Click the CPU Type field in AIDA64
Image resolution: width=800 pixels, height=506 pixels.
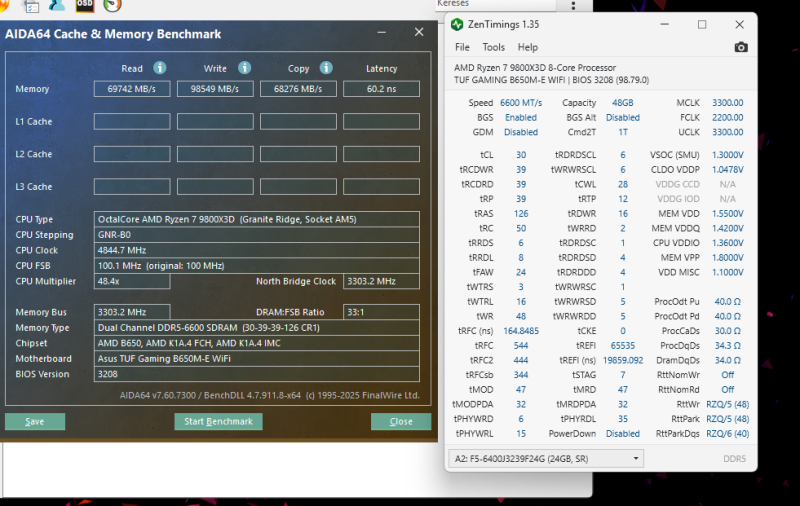(x=257, y=219)
